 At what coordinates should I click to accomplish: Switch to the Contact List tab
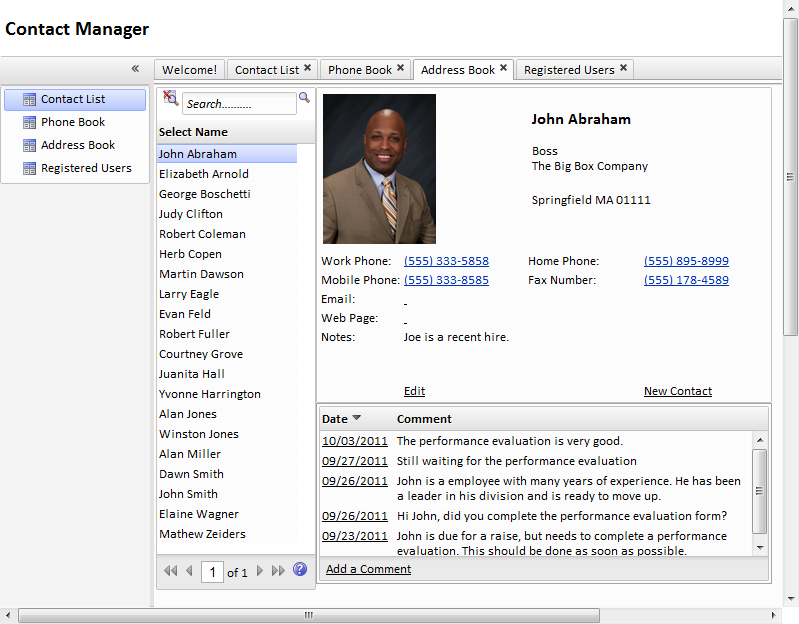(267, 70)
